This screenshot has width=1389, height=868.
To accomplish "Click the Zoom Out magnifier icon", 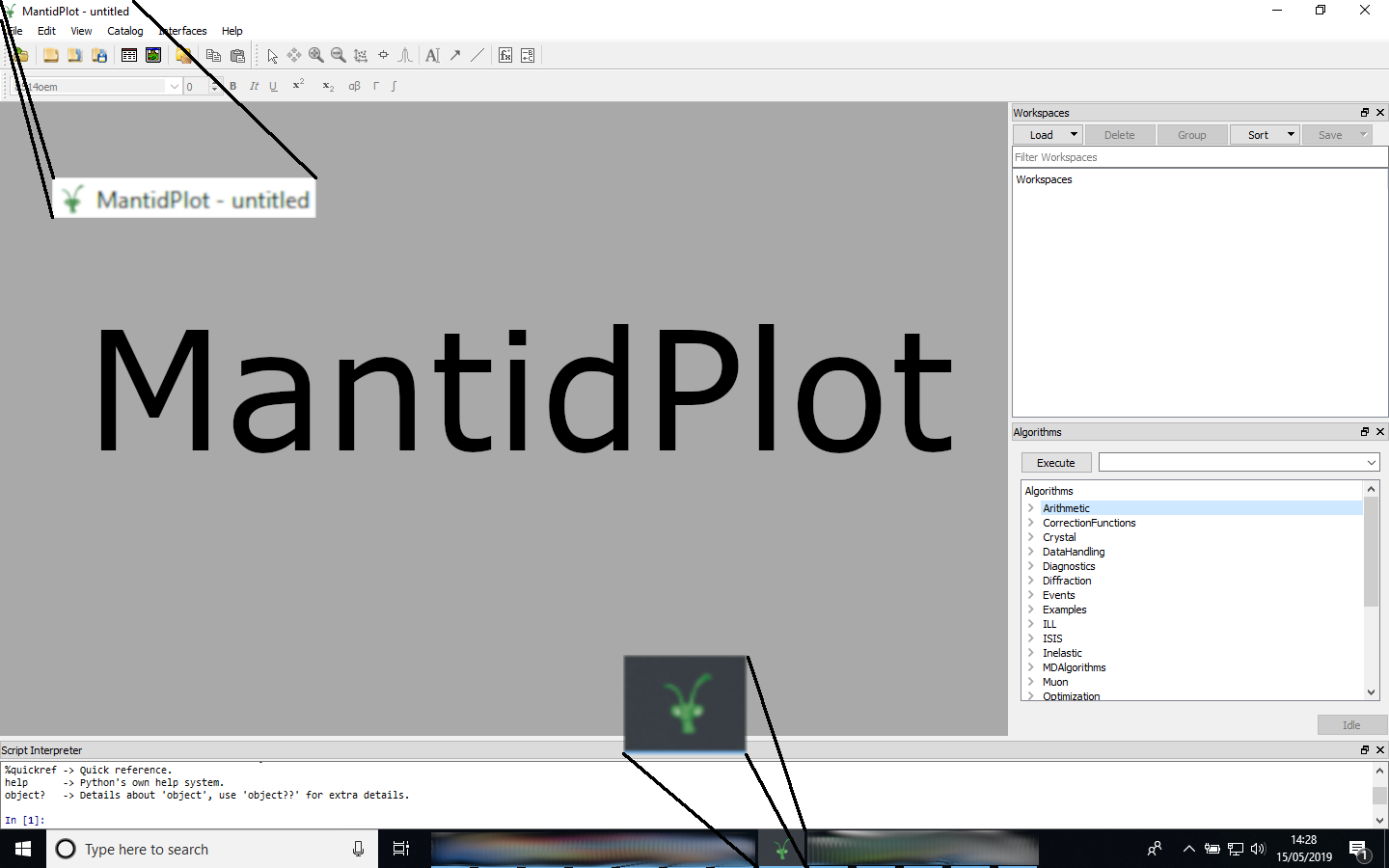I will (339, 56).
